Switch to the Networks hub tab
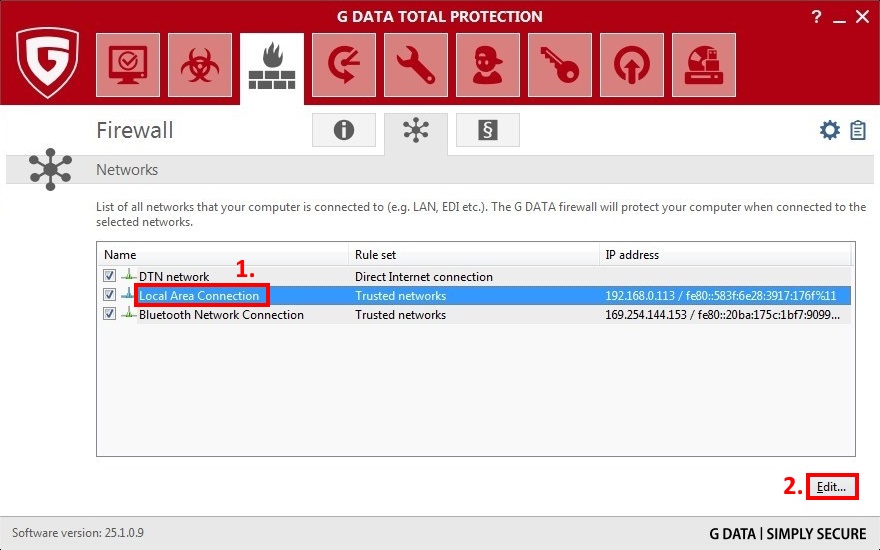 (416, 132)
